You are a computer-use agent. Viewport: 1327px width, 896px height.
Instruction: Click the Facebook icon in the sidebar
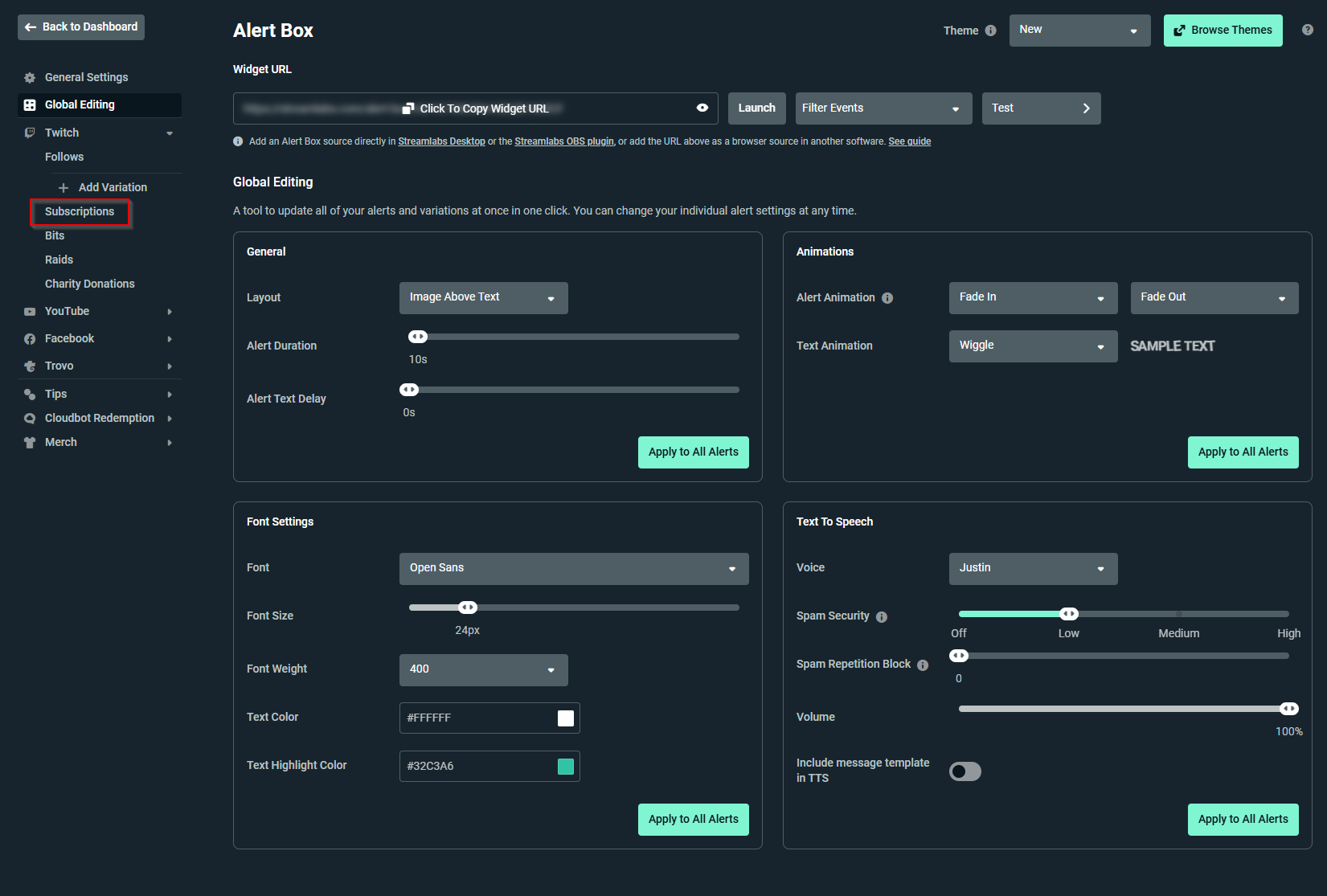pyautogui.click(x=30, y=338)
